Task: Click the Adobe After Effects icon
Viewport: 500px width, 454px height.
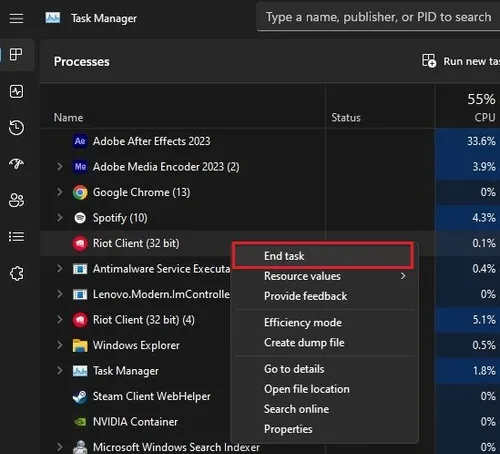Action: click(x=80, y=141)
